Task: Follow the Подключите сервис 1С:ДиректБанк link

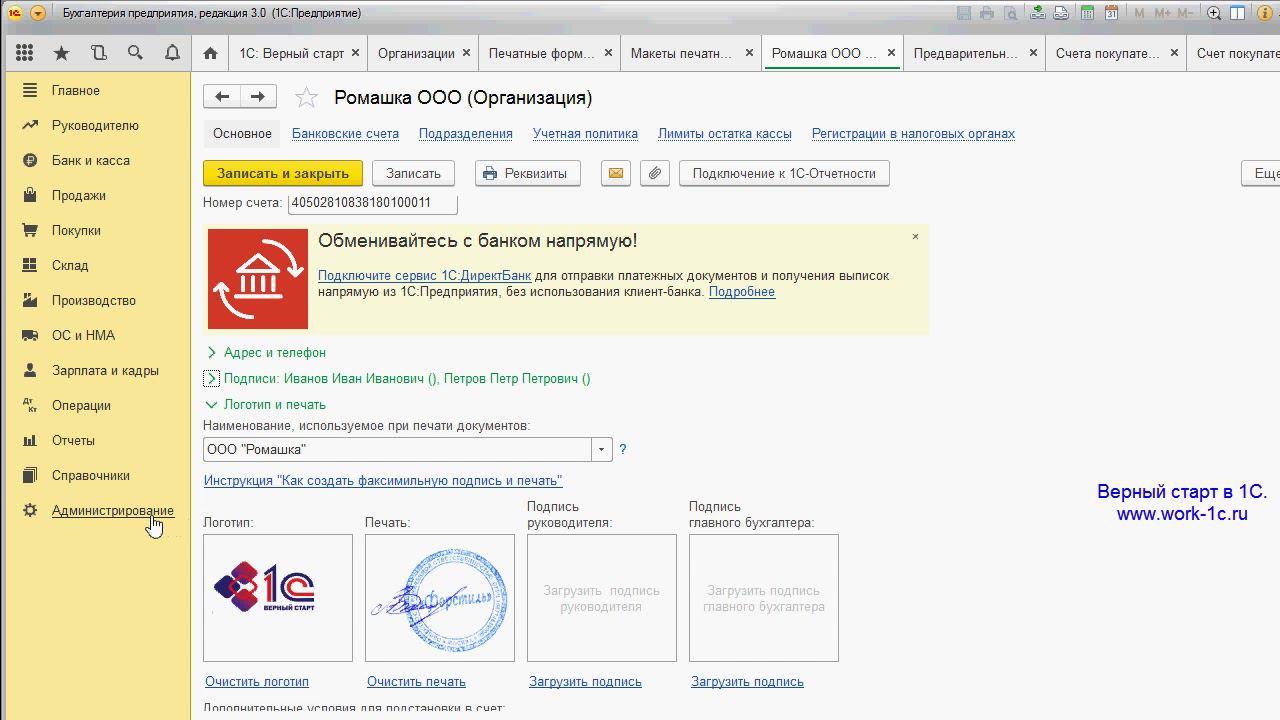Action: point(425,276)
